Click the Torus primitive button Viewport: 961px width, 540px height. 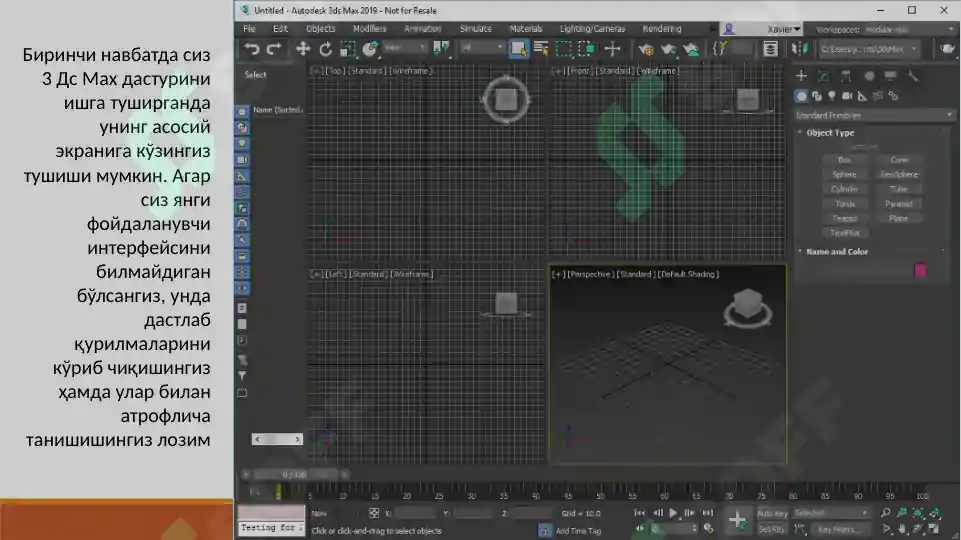pyautogui.click(x=844, y=204)
